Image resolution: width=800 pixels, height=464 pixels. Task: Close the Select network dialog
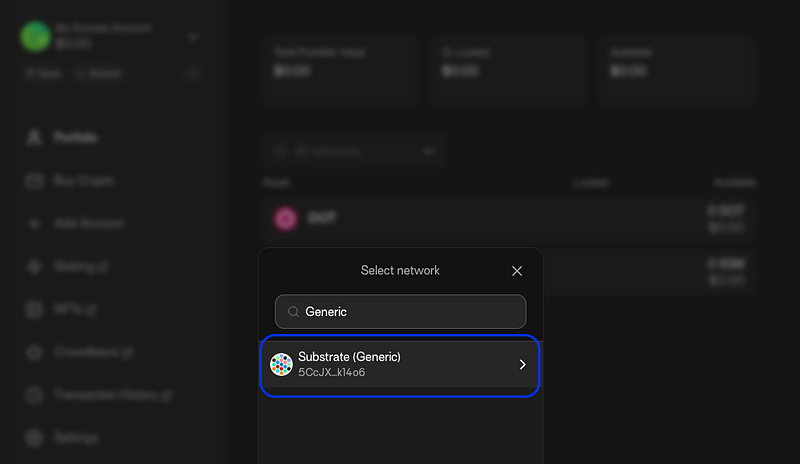click(517, 271)
